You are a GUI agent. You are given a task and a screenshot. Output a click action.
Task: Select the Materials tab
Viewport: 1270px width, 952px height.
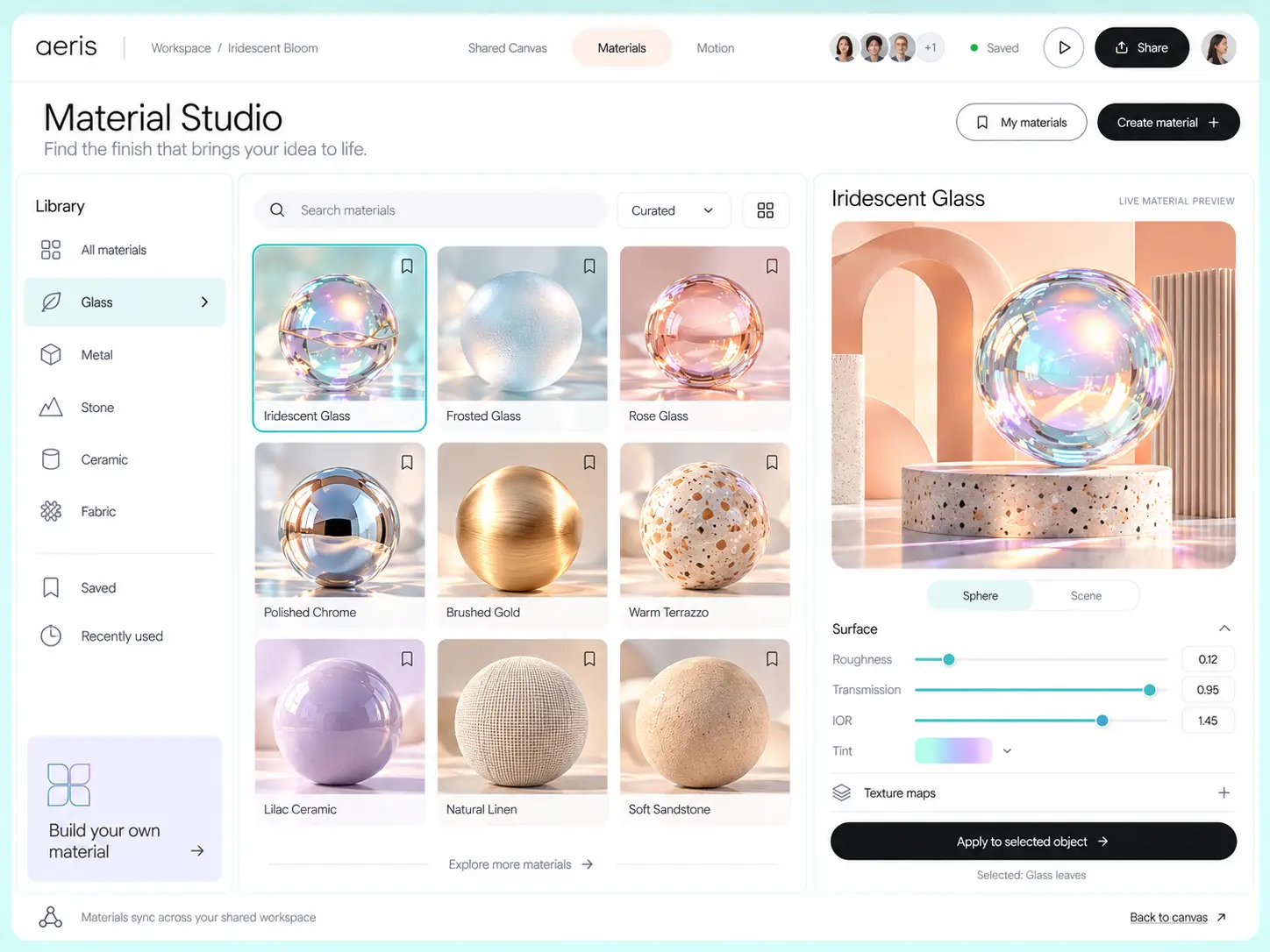click(x=622, y=48)
